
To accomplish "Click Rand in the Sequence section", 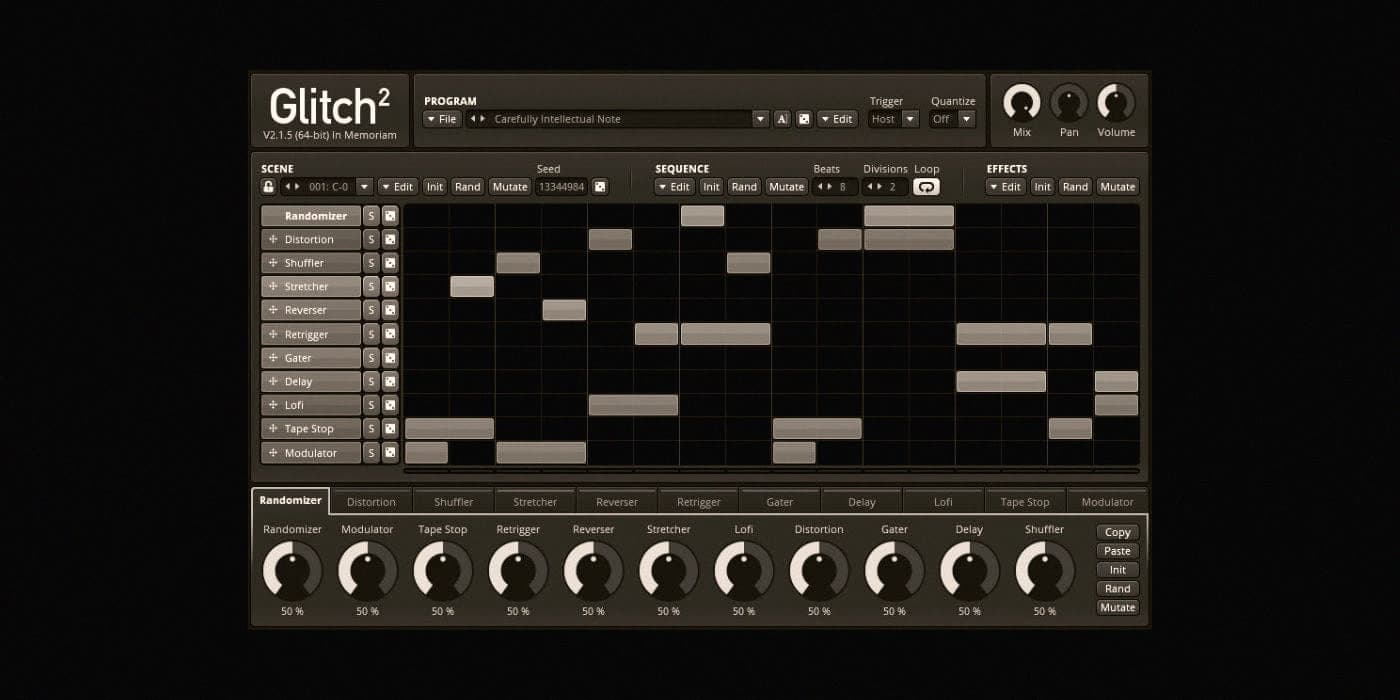I will 744,187.
